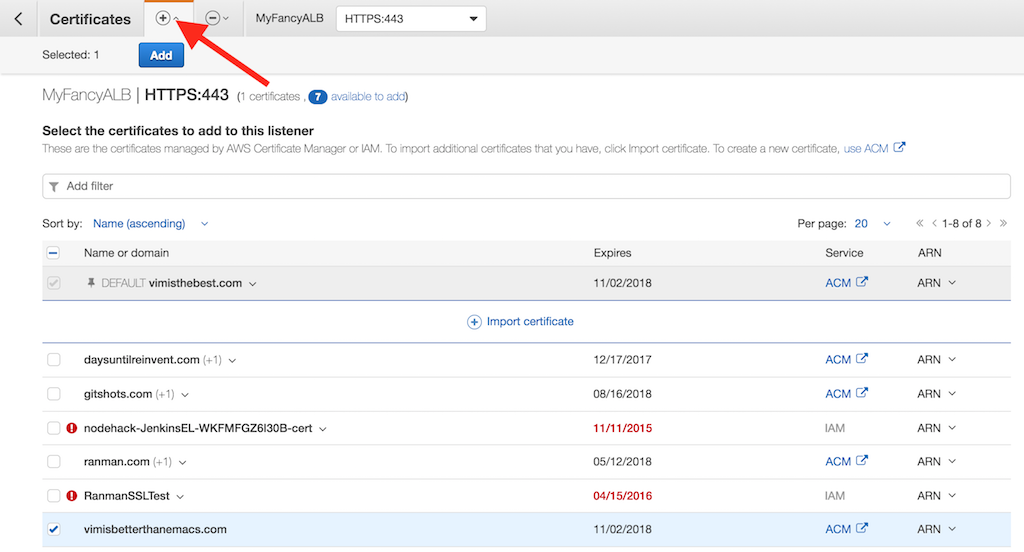1024x552 pixels.
Task: Click the external link icon beside use ACM
Action: (x=899, y=148)
